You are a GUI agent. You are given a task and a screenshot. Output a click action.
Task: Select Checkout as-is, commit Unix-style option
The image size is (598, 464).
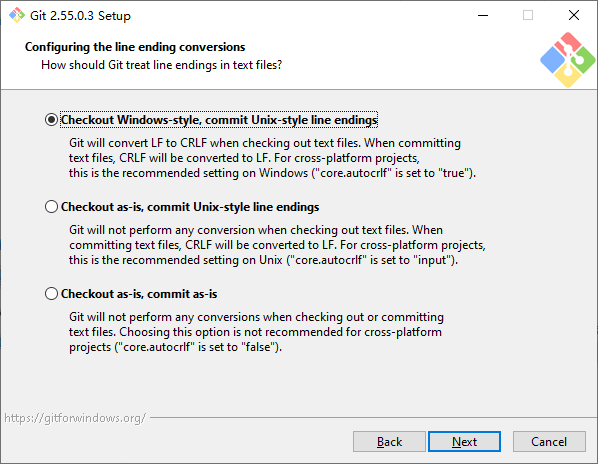51,207
